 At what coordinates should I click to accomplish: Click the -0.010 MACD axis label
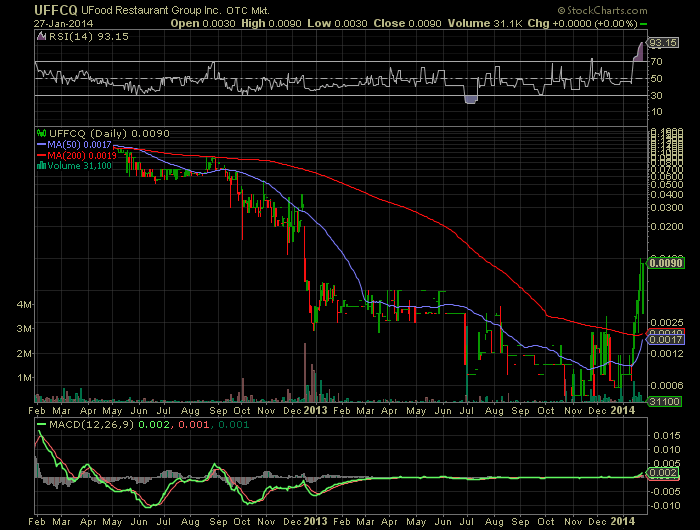click(665, 506)
